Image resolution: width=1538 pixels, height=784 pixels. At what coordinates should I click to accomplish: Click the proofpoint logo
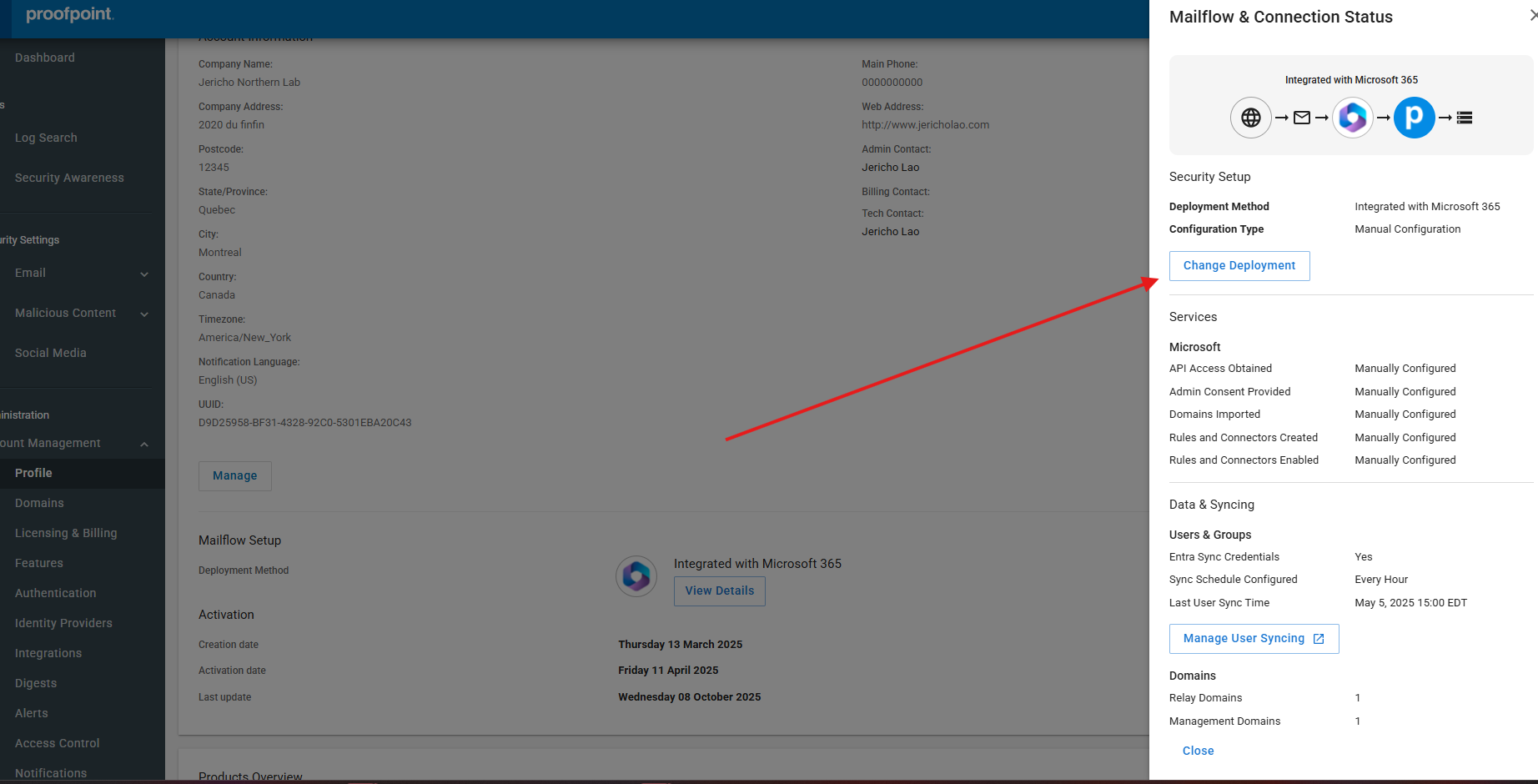pyautogui.click(x=69, y=14)
